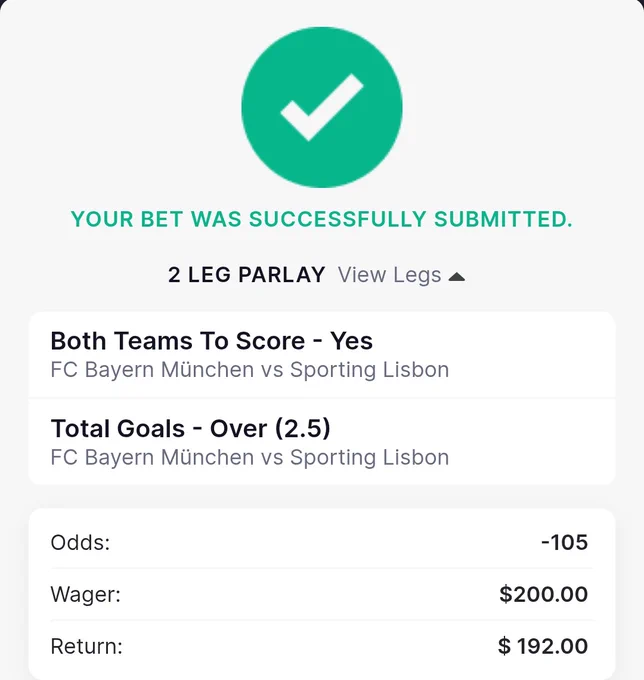The height and width of the screenshot is (680, 644).
Task: Click the bet summary card
Action: (322, 594)
